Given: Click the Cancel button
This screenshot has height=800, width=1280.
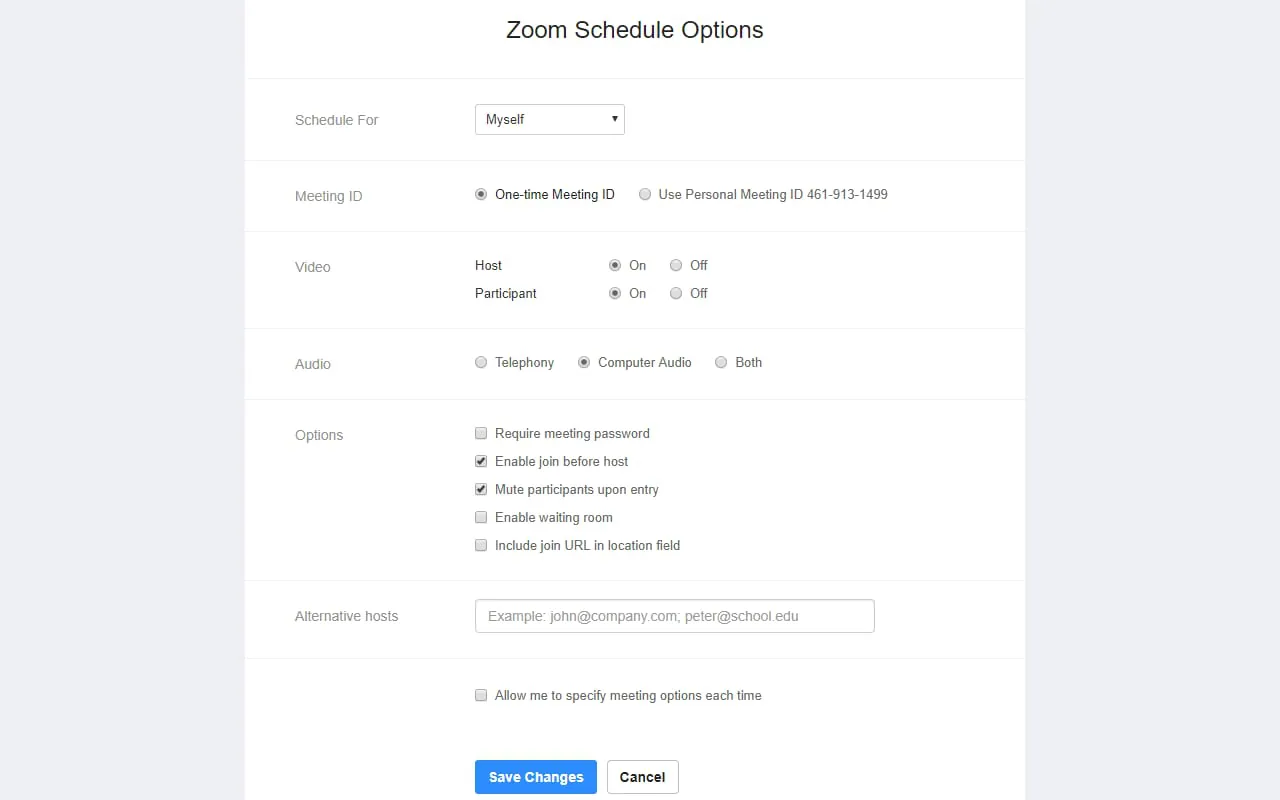Looking at the screenshot, I should tap(642, 776).
